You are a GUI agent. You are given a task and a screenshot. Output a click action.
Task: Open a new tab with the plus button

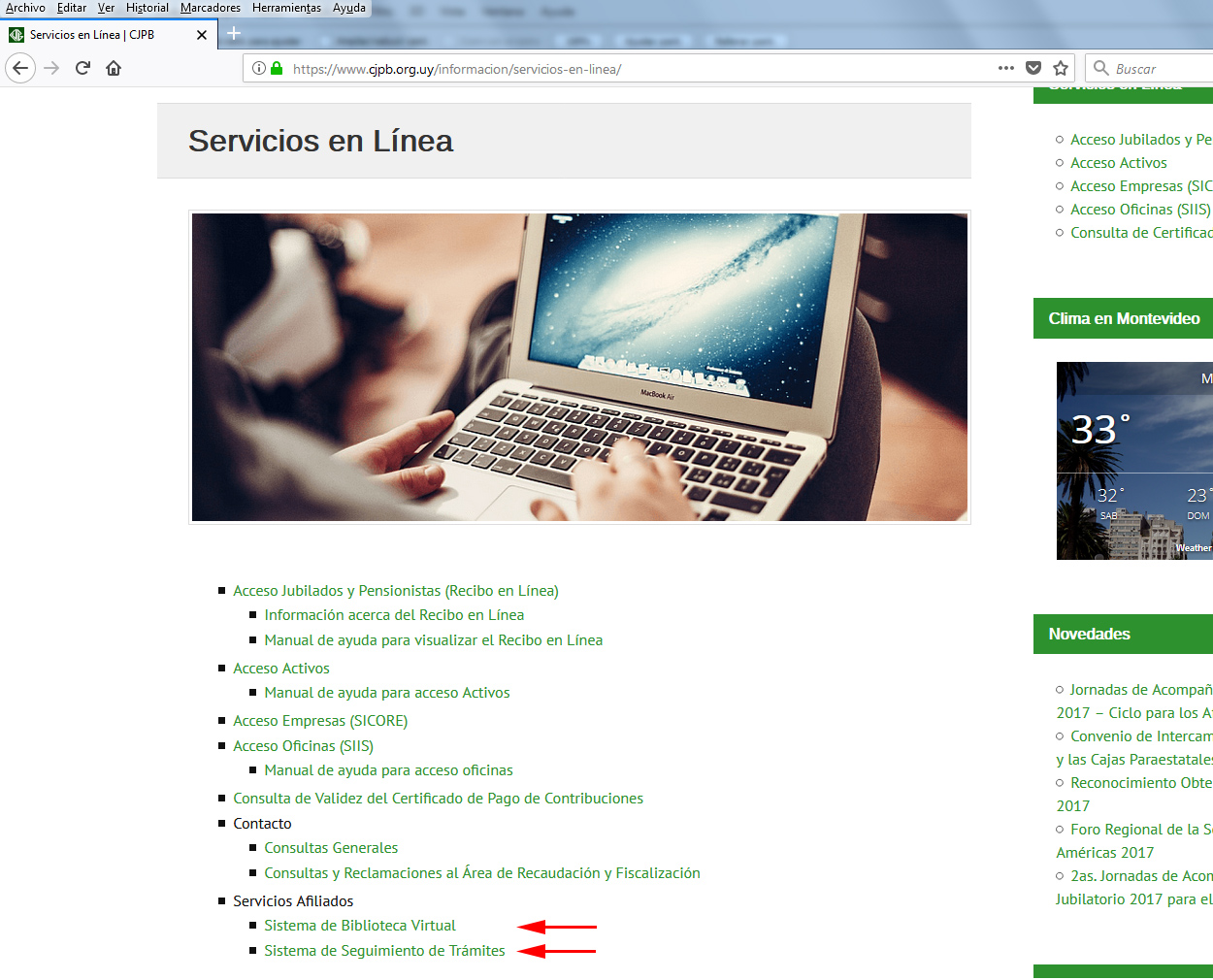coord(234,34)
